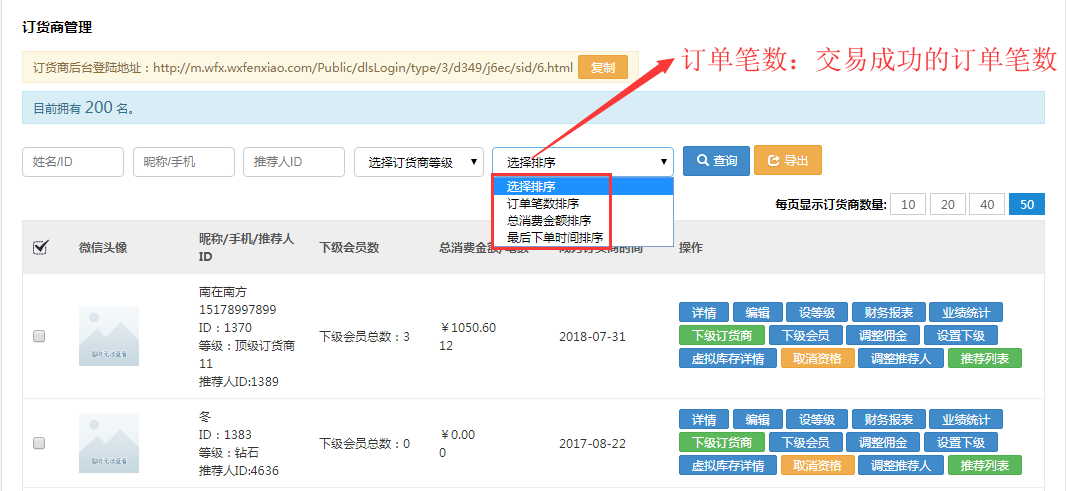Set page size to 20
This screenshot has width=1066, height=491.
[947, 204]
